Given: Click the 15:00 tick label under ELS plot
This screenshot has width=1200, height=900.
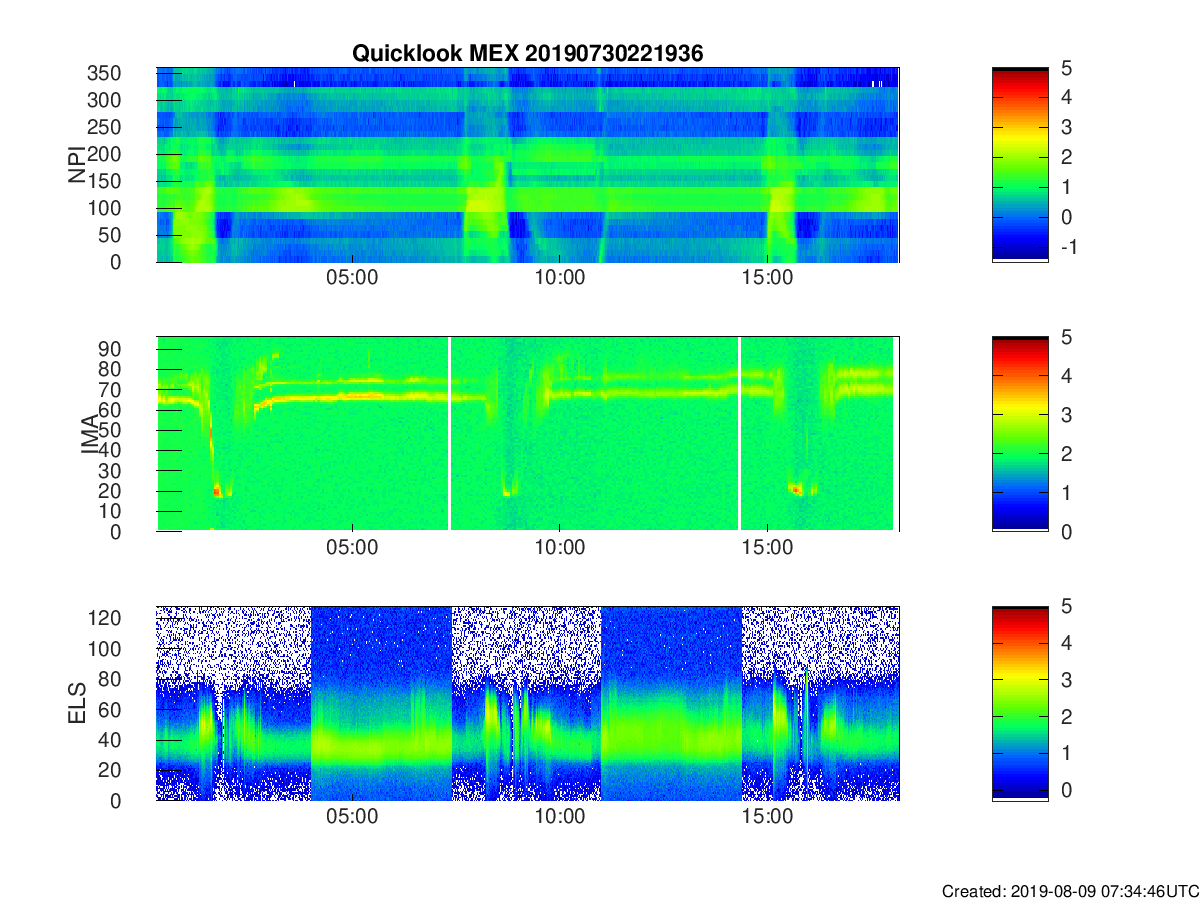Looking at the screenshot, I should tap(766, 817).
